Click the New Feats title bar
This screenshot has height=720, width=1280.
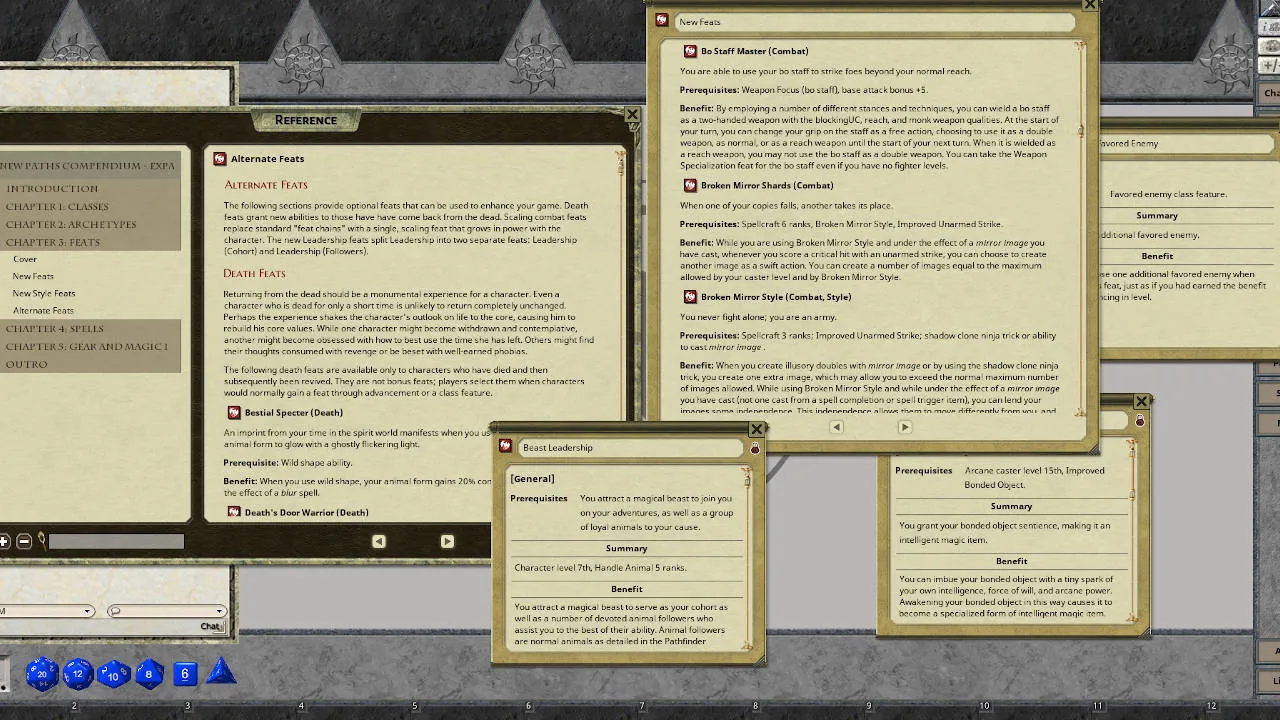point(875,21)
